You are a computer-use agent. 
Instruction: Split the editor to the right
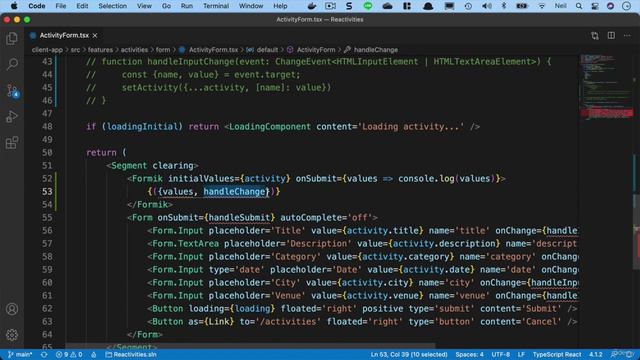611,36
